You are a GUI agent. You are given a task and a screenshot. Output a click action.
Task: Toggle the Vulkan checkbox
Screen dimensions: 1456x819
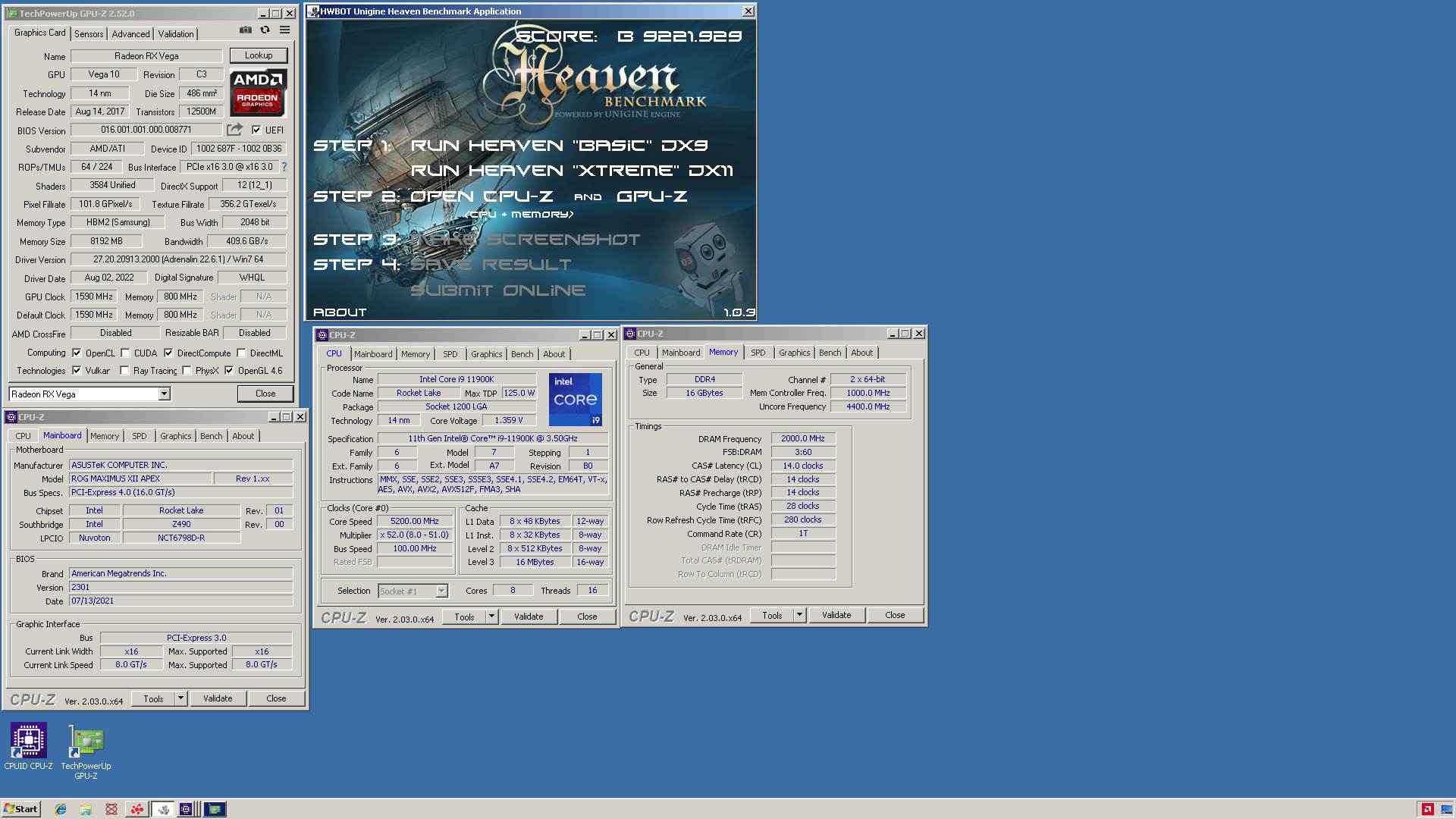coord(77,371)
